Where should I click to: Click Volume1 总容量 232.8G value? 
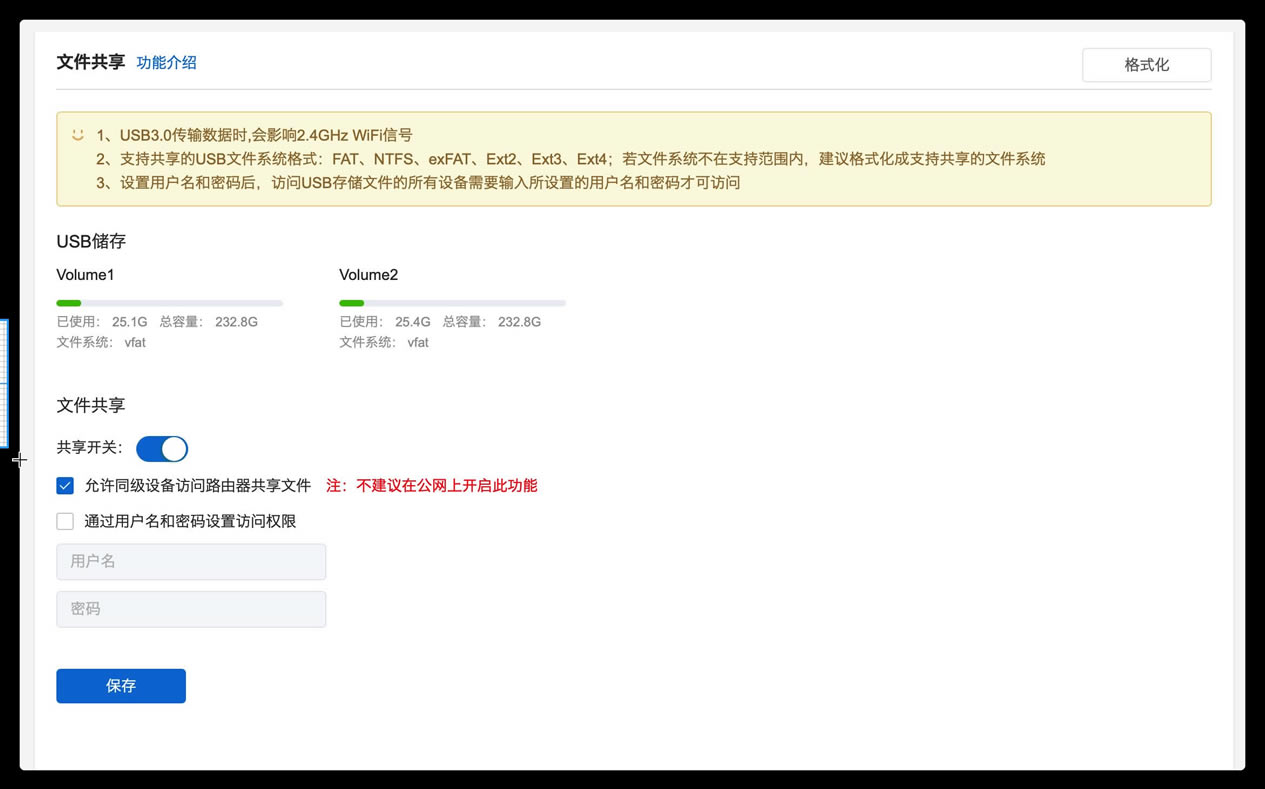pos(236,322)
